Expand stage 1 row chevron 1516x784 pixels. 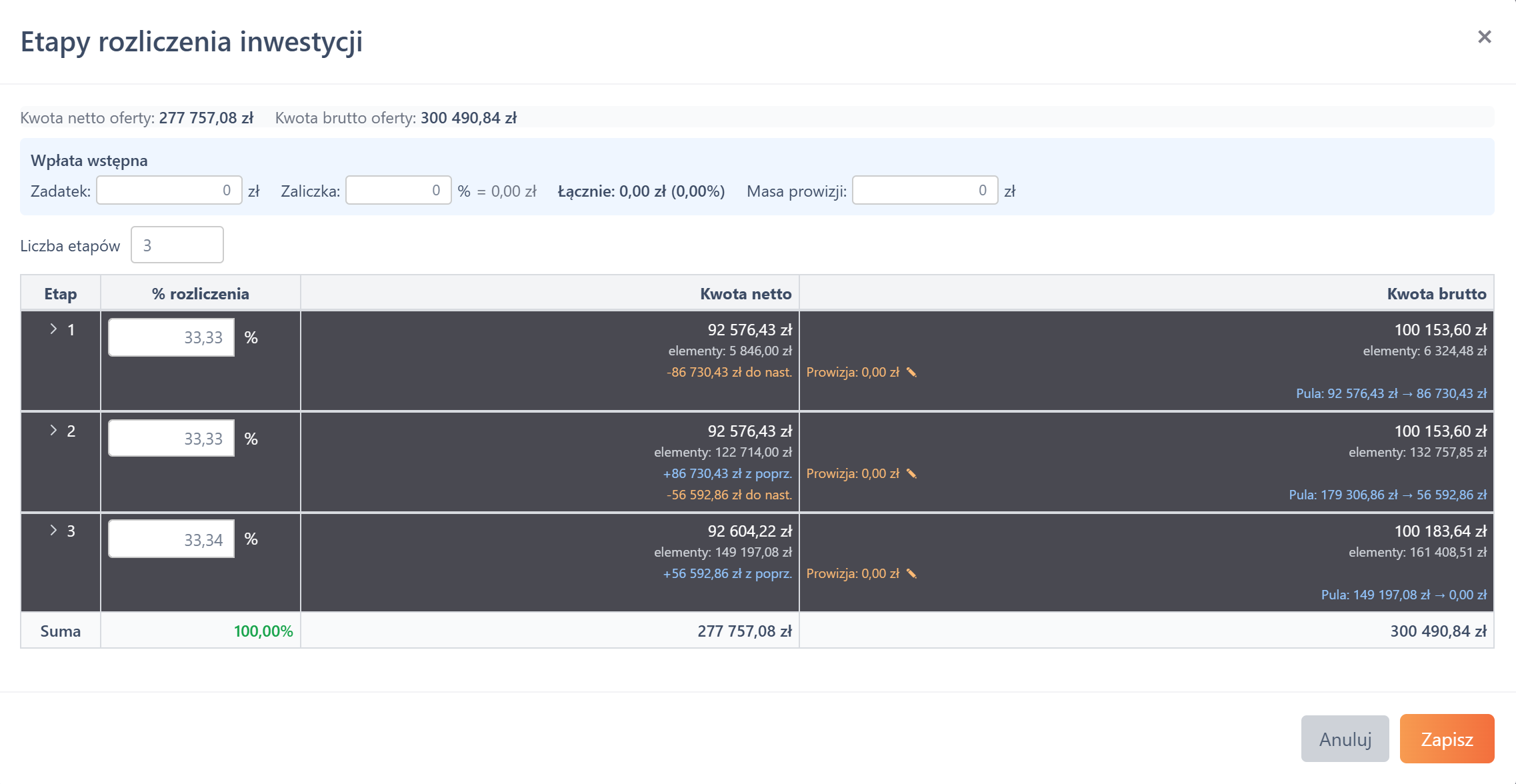[x=53, y=329]
